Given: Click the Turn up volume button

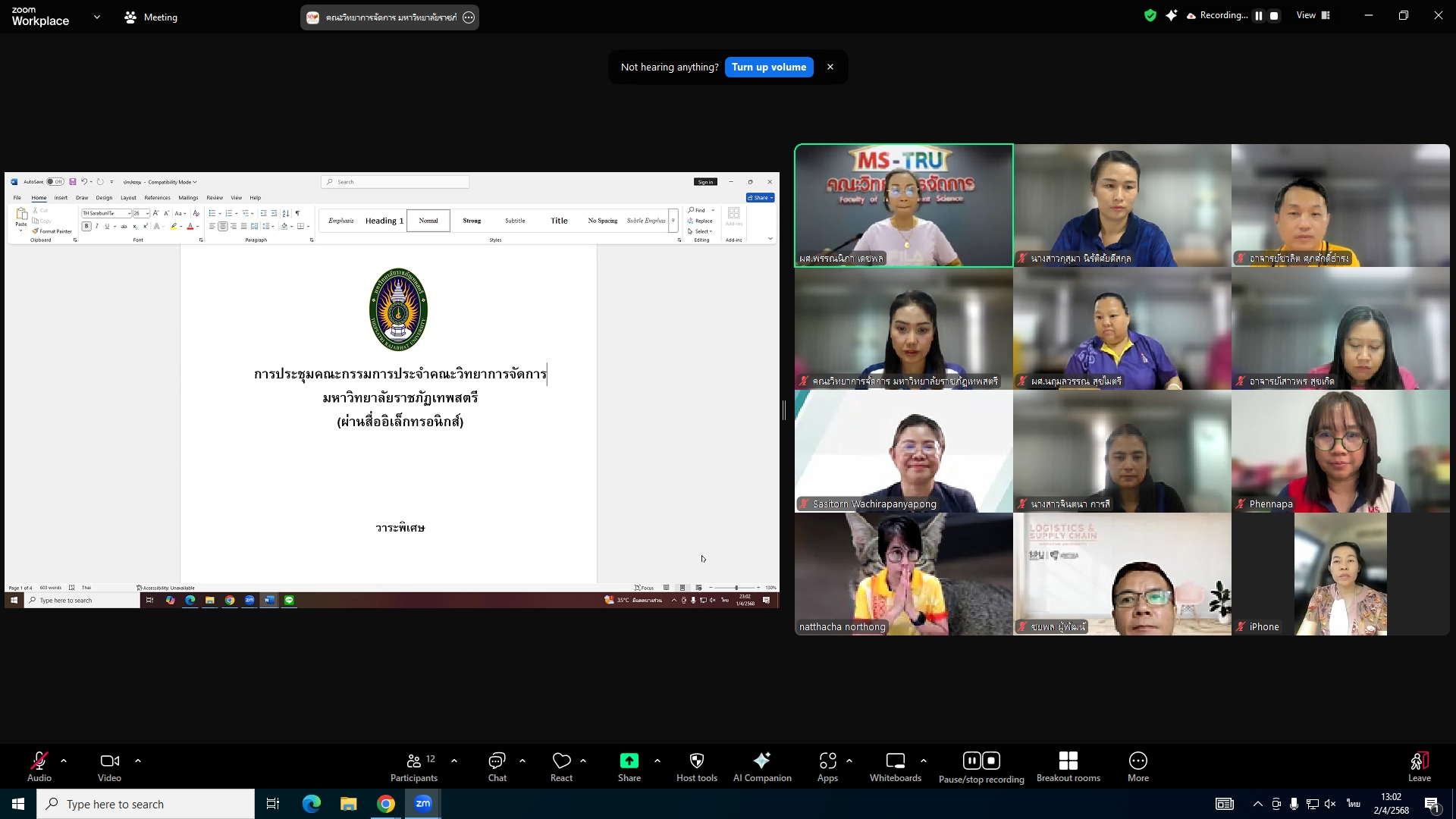Looking at the screenshot, I should (768, 67).
